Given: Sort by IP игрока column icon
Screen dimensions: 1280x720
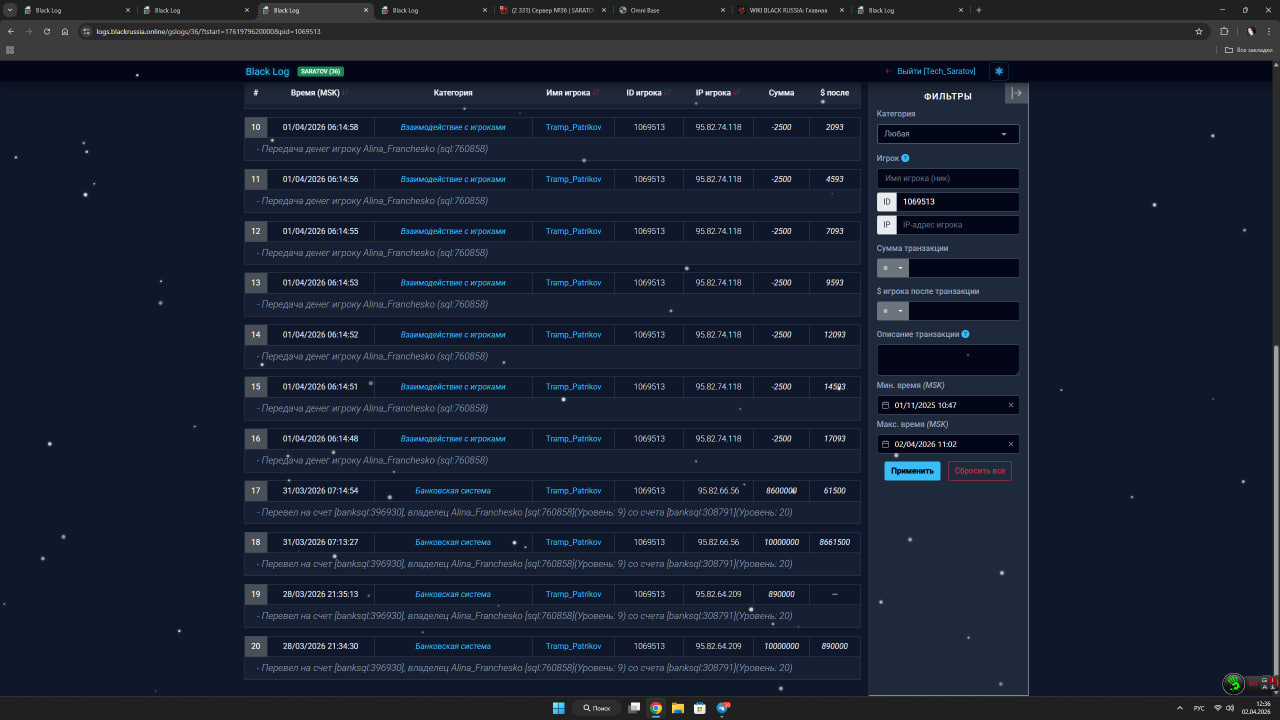Looking at the screenshot, I should tap(736, 93).
